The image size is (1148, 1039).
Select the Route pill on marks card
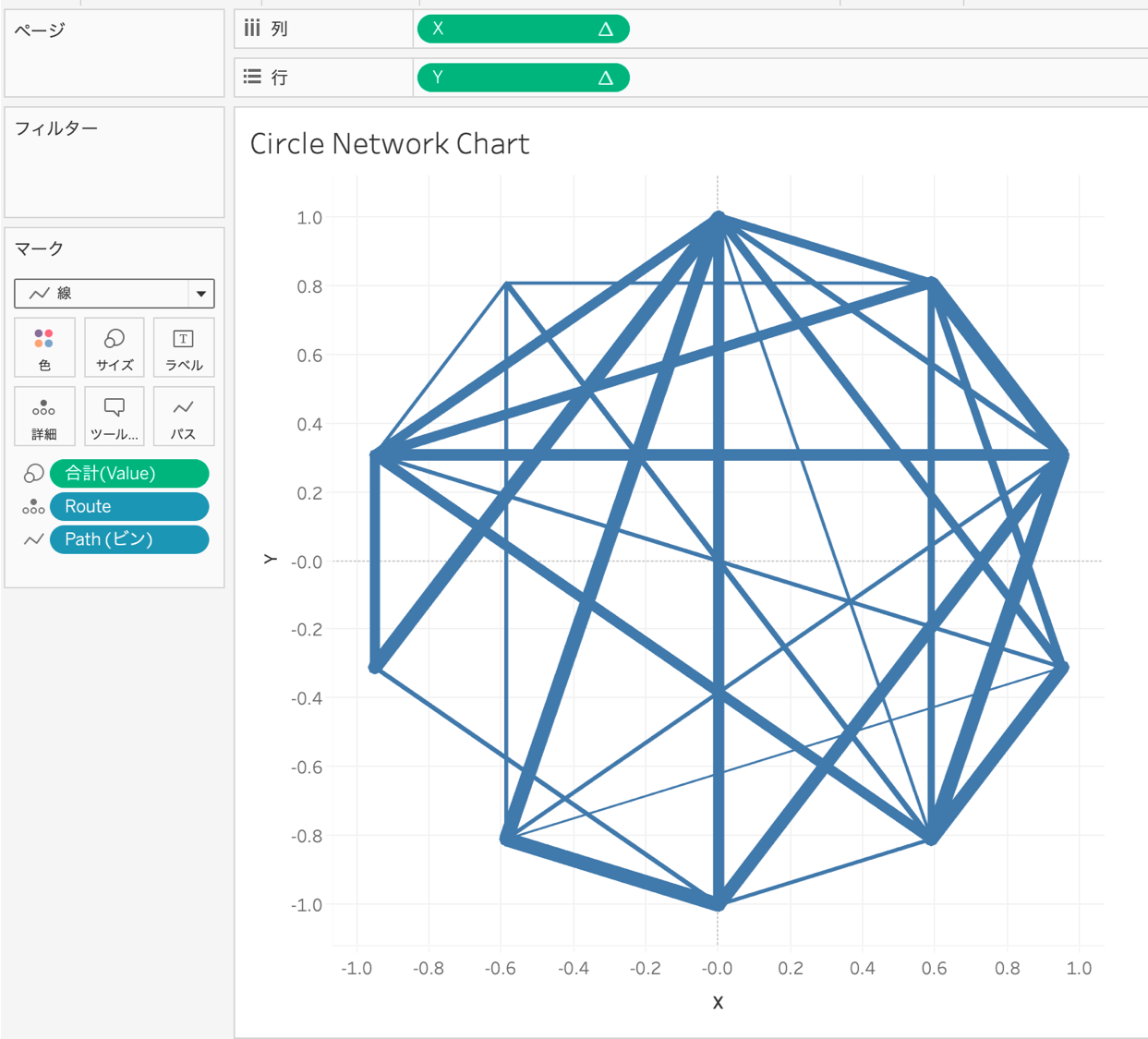click(x=129, y=506)
